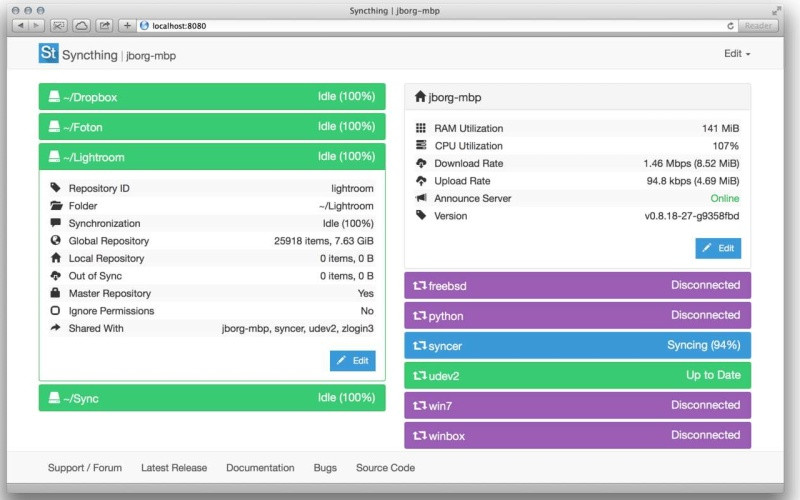This screenshot has width=800, height=500.
Task: Click the version v0.8.18-27-g9358fbd text
Action: point(691,216)
